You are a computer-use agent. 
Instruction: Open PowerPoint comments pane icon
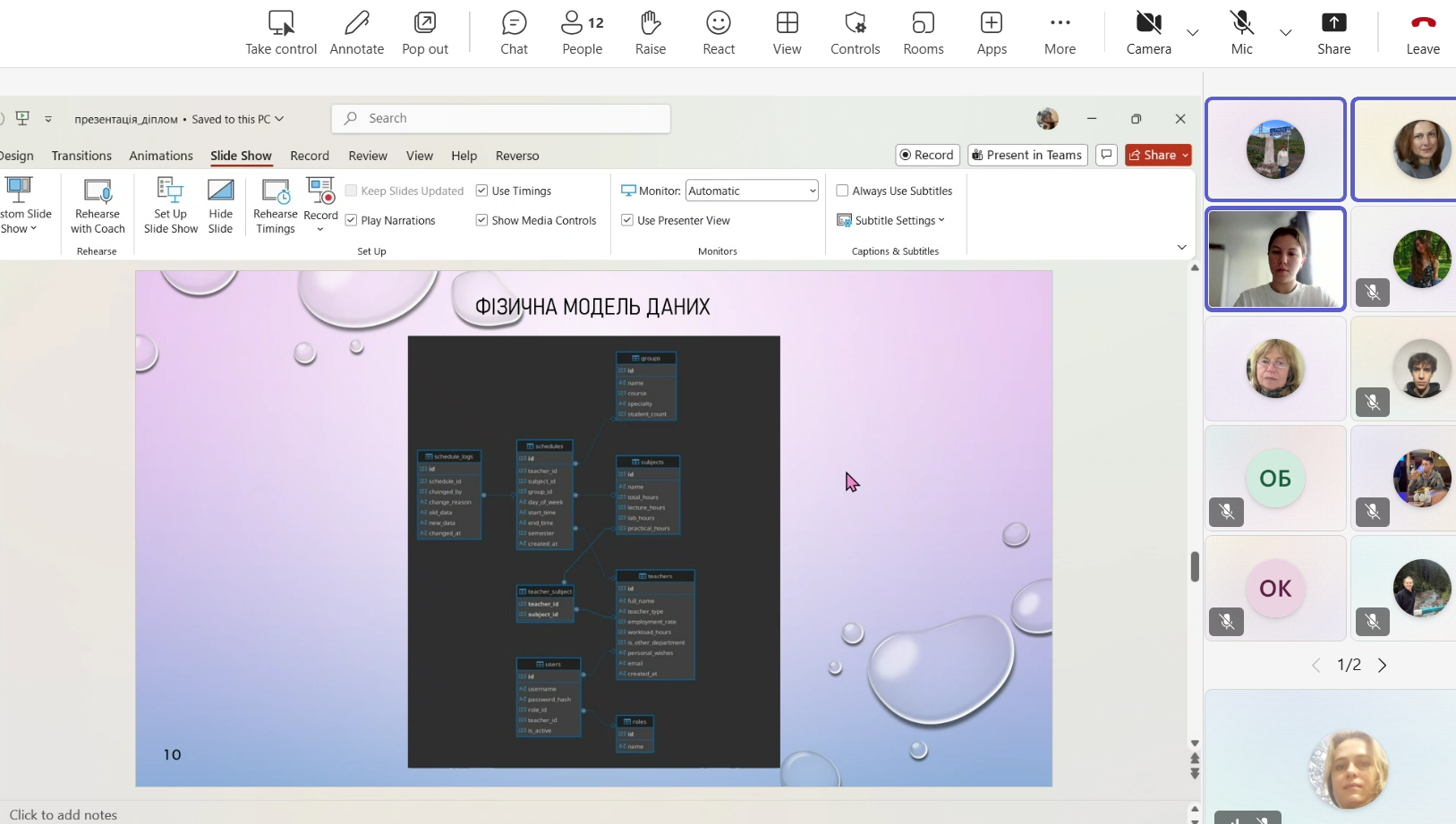(x=1106, y=155)
